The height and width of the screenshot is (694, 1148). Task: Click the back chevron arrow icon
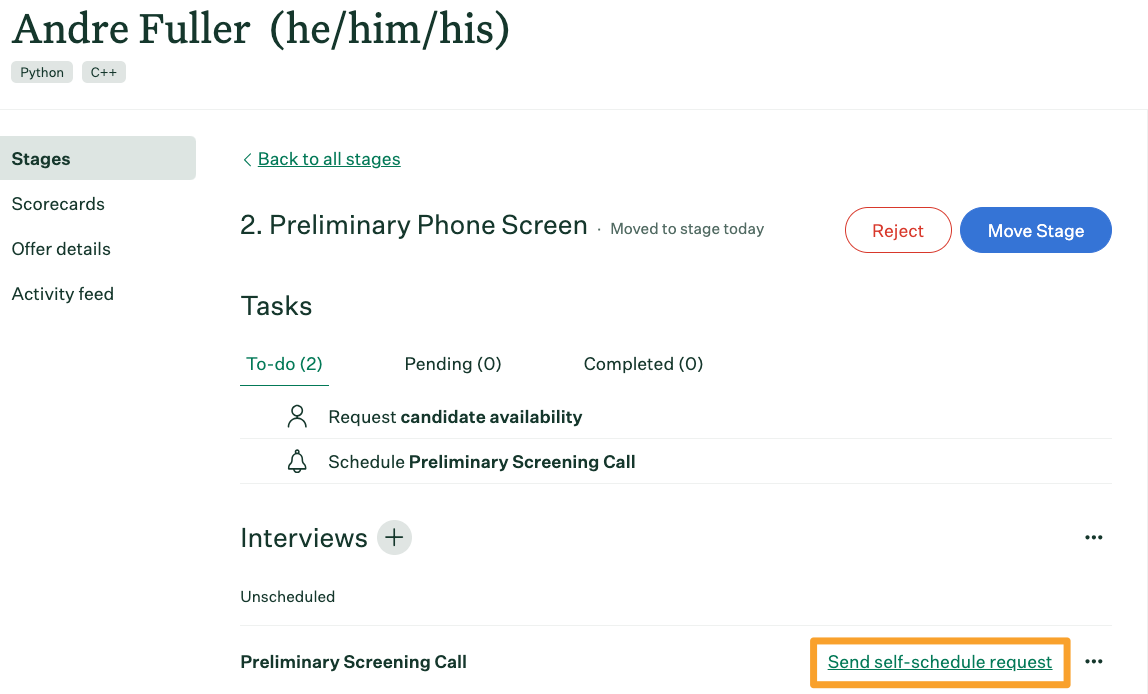pyautogui.click(x=247, y=160)
